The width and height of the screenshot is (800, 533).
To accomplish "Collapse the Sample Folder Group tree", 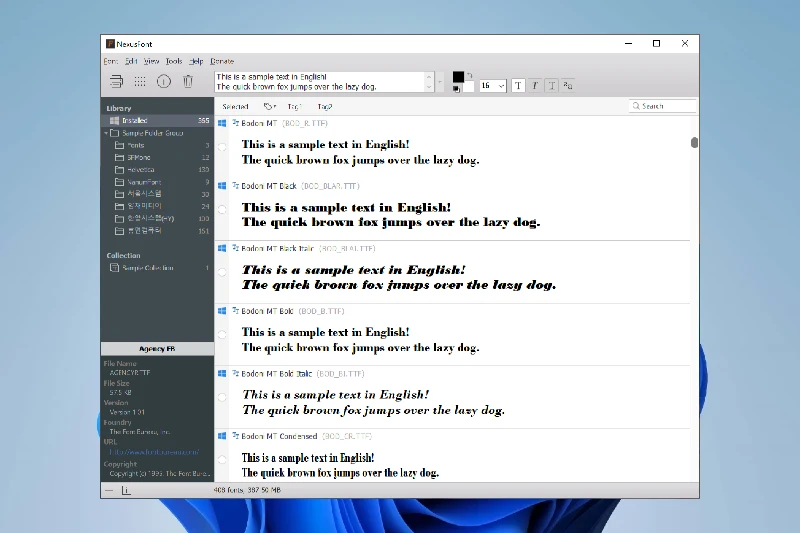I will point(105,133).
